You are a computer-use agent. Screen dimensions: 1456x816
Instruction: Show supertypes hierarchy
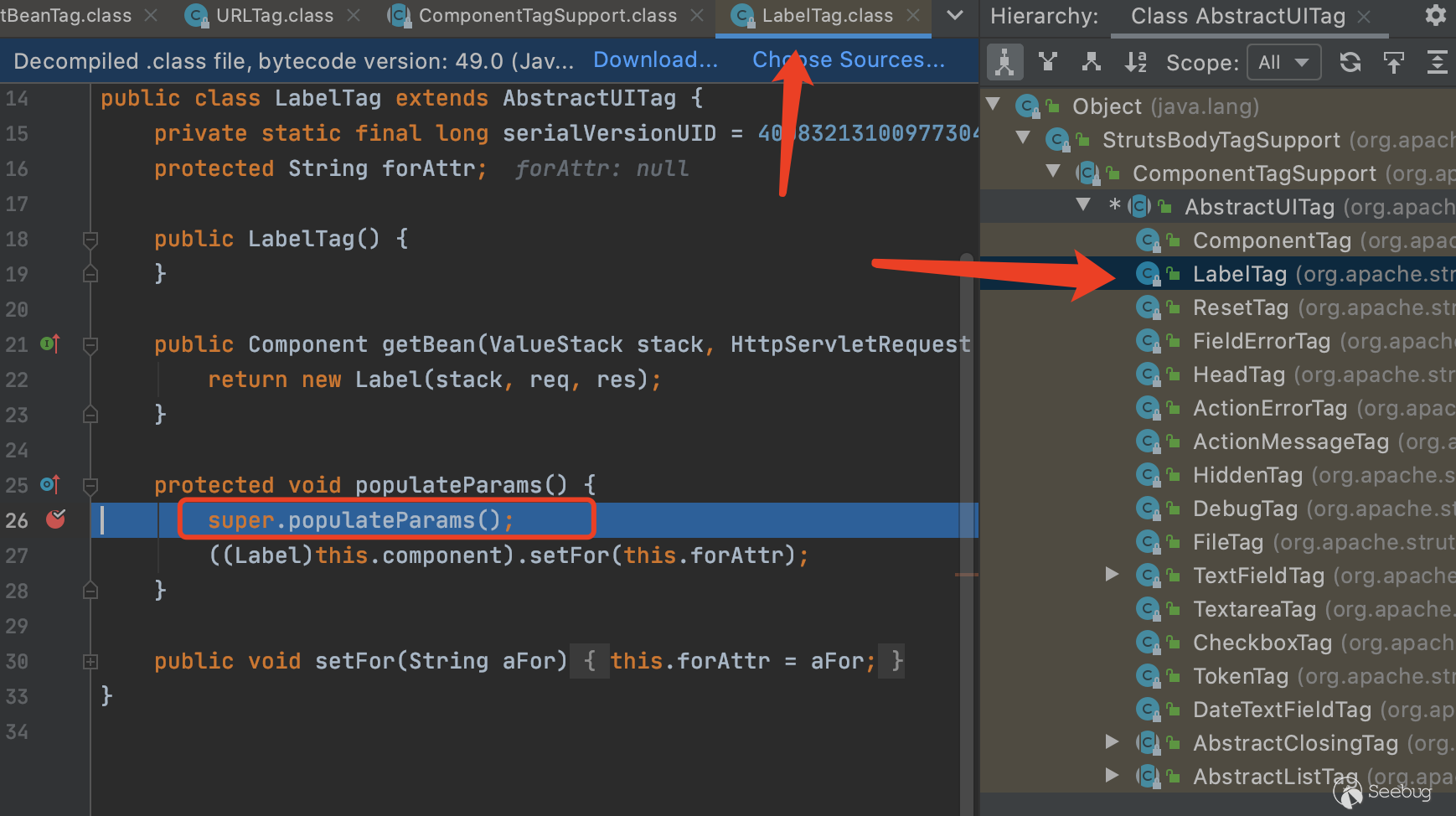[x=1048, y=62]
